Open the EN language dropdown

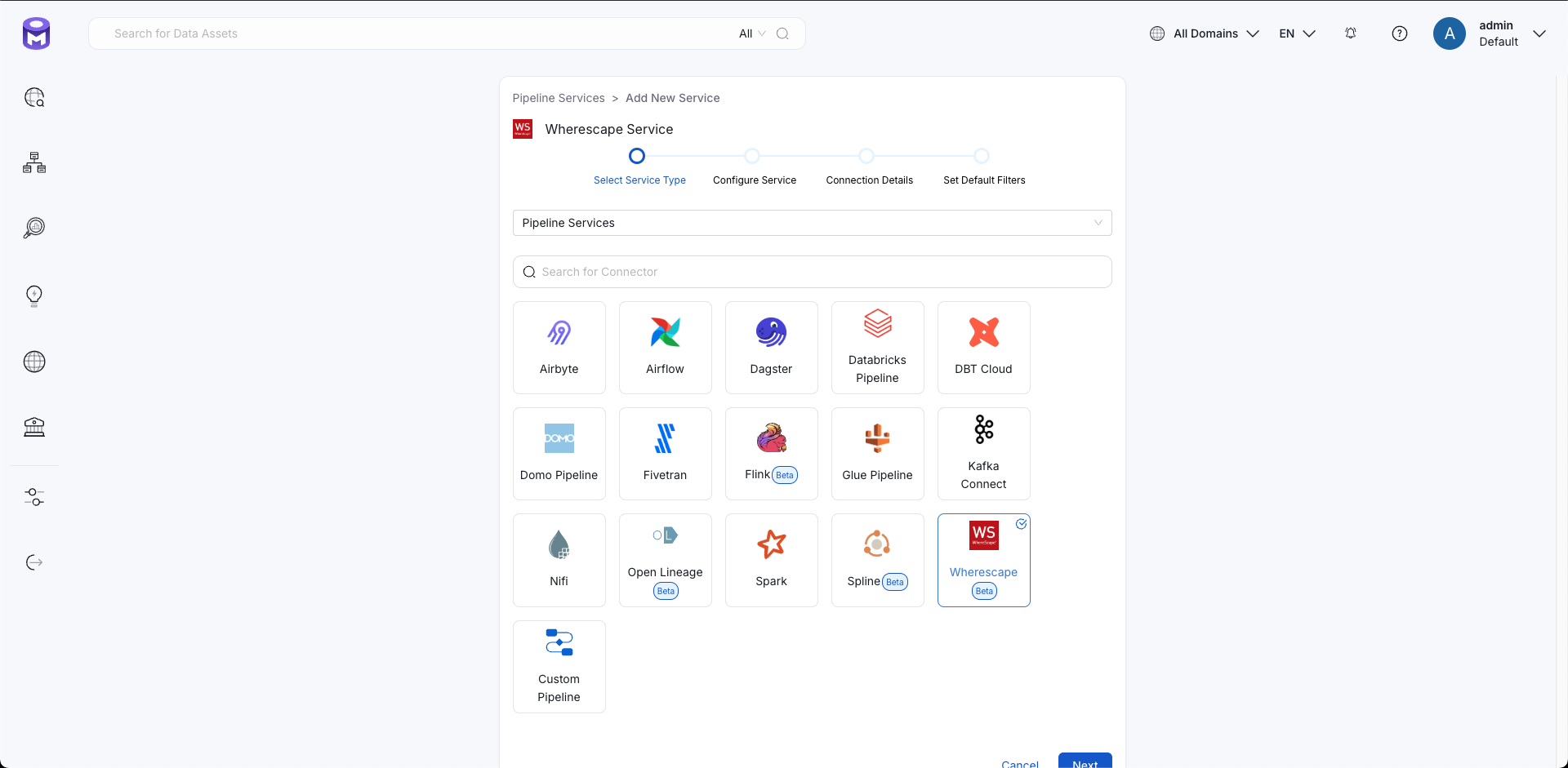[1297, 33]
